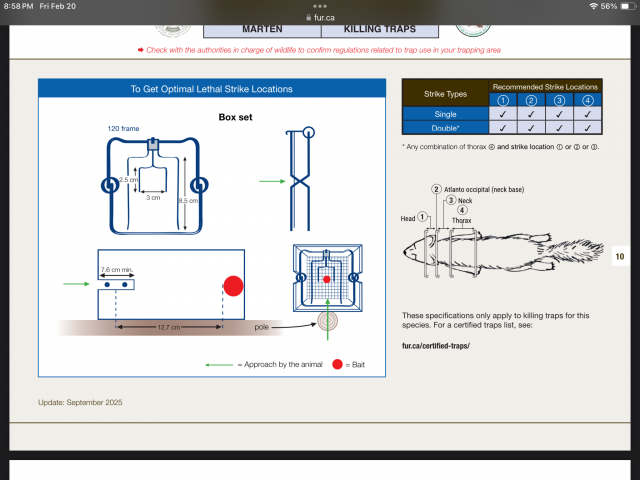This screenshot has width=640, height=480.
Task: Tap the three-dot multitasking icon at top
Action: (320, 5)
